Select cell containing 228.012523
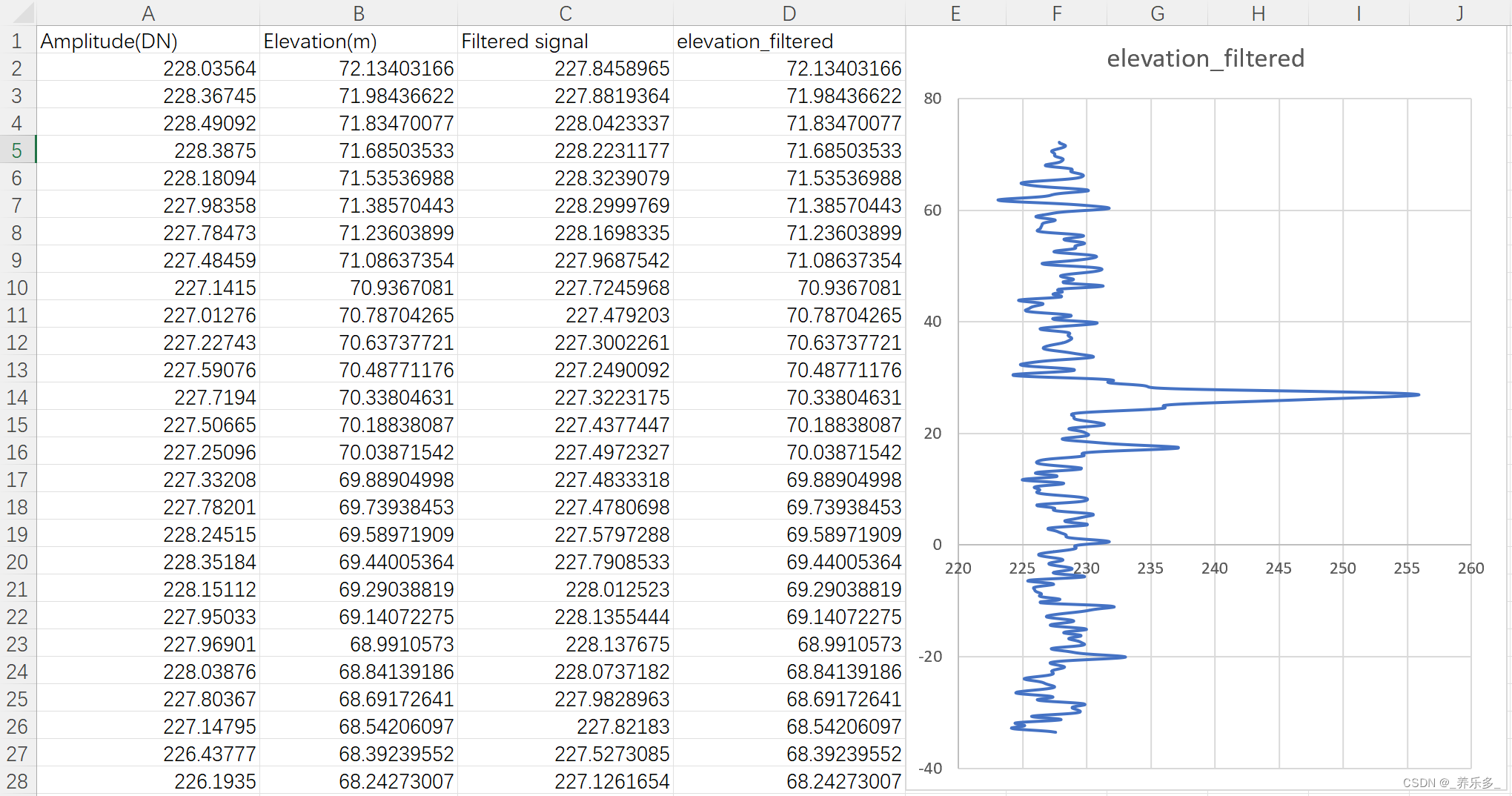 point(566,589)
